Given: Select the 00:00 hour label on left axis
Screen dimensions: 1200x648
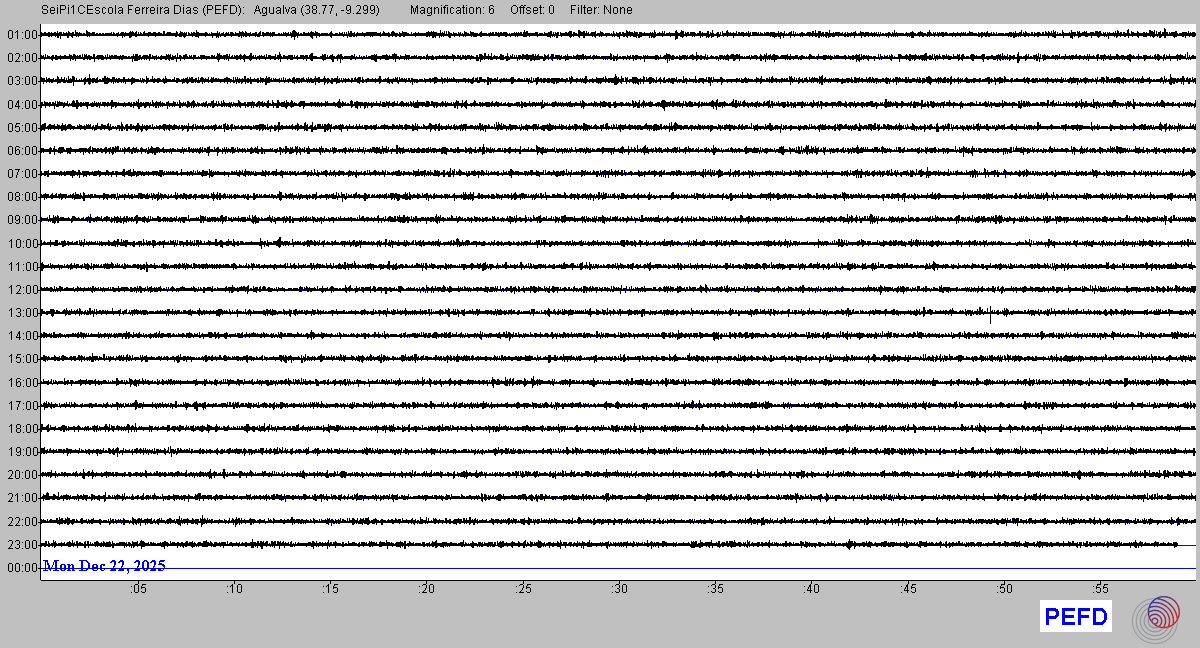Looking at the screenshot, I should tap(21, 568).
